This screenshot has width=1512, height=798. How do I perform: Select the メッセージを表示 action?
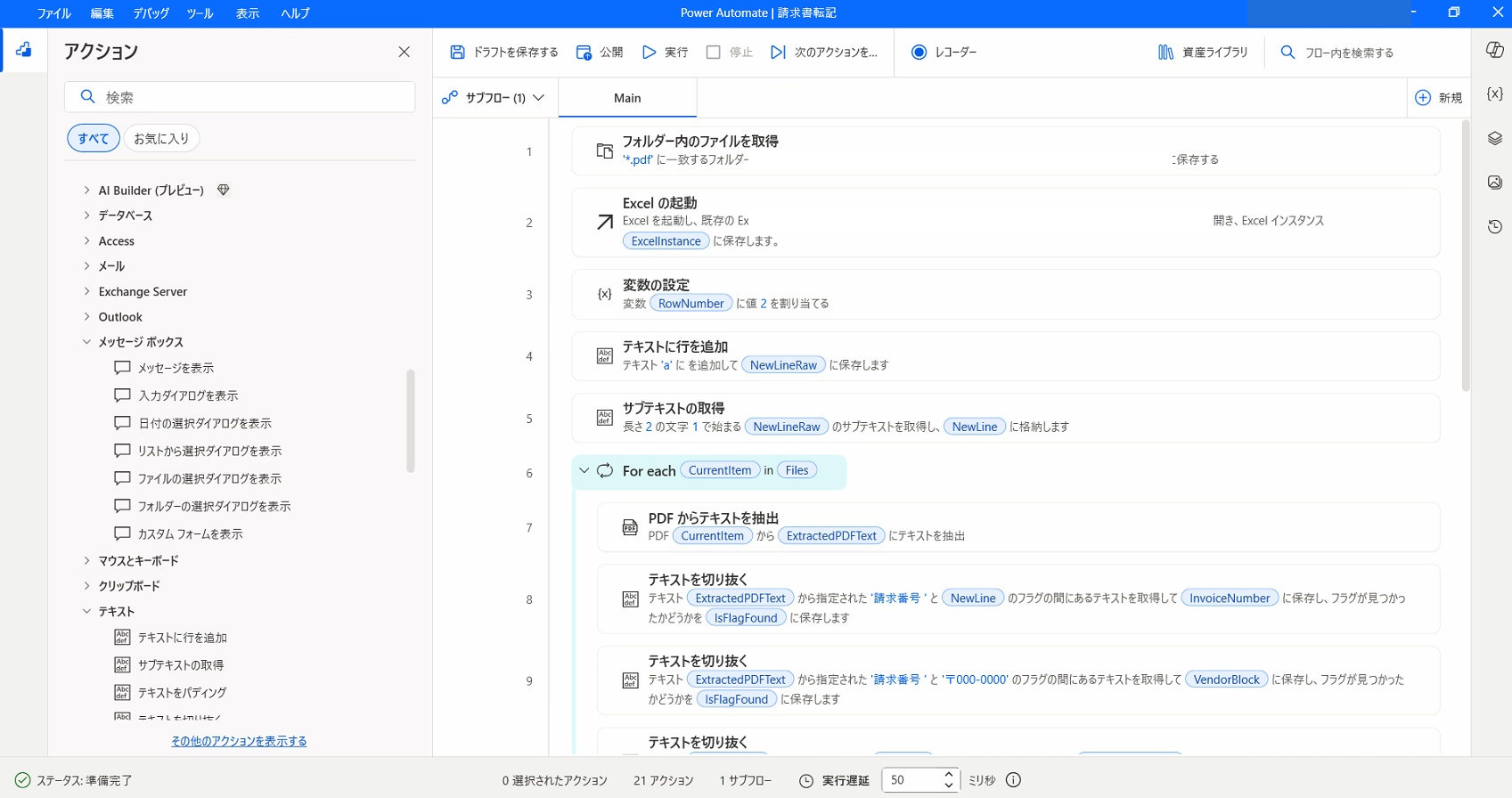click(x=176, y=368)
